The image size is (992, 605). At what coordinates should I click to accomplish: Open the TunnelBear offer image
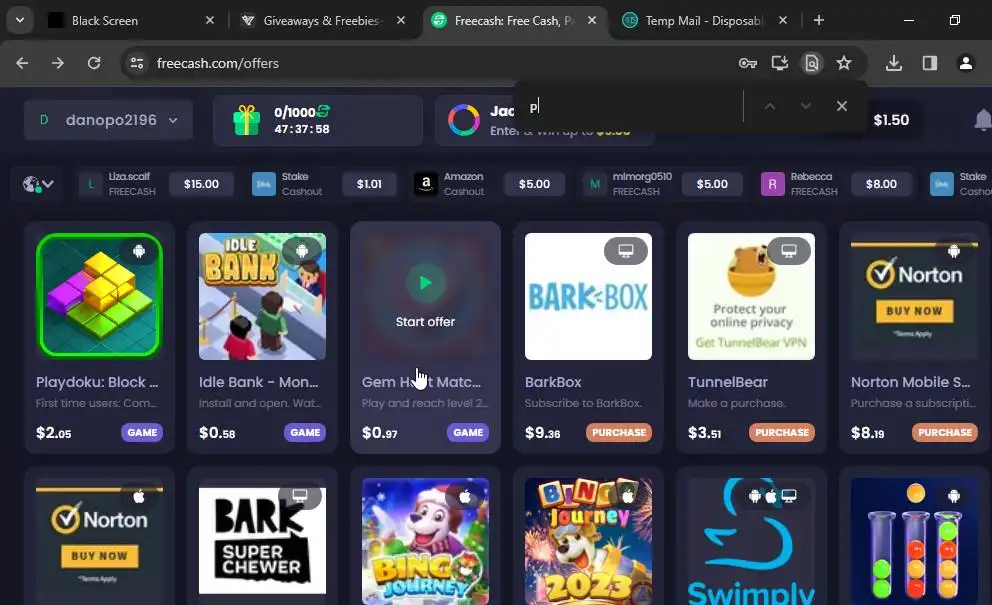[x=752, y=296]
